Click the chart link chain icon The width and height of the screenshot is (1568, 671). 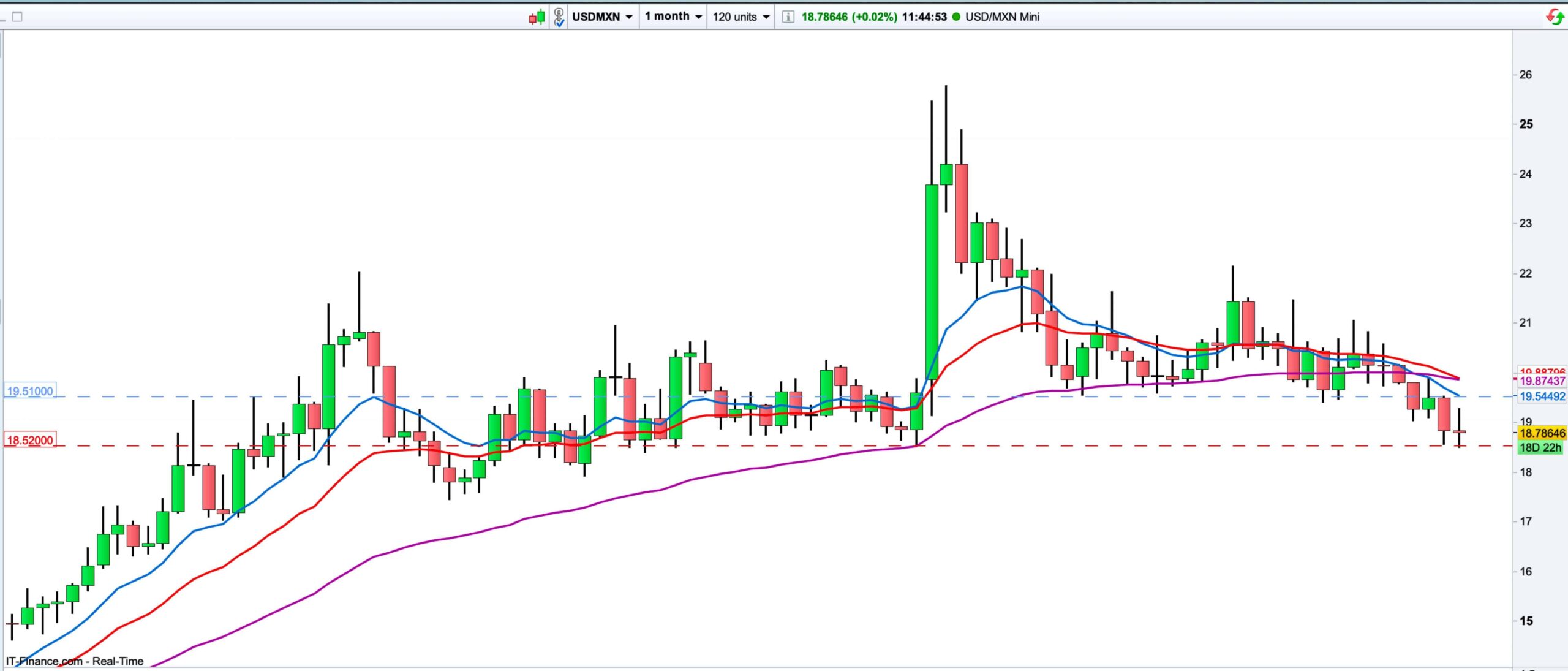coord(559,17)
